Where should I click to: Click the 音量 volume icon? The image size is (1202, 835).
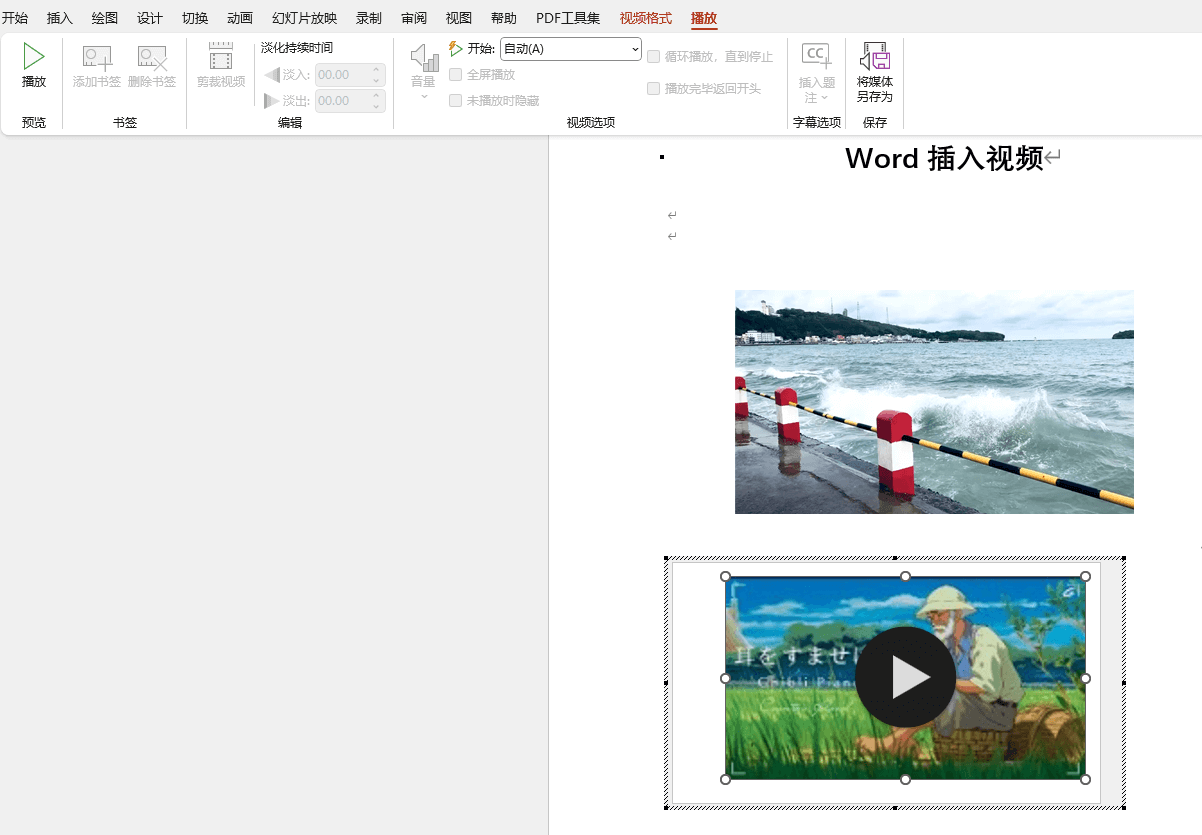(421, 58)
